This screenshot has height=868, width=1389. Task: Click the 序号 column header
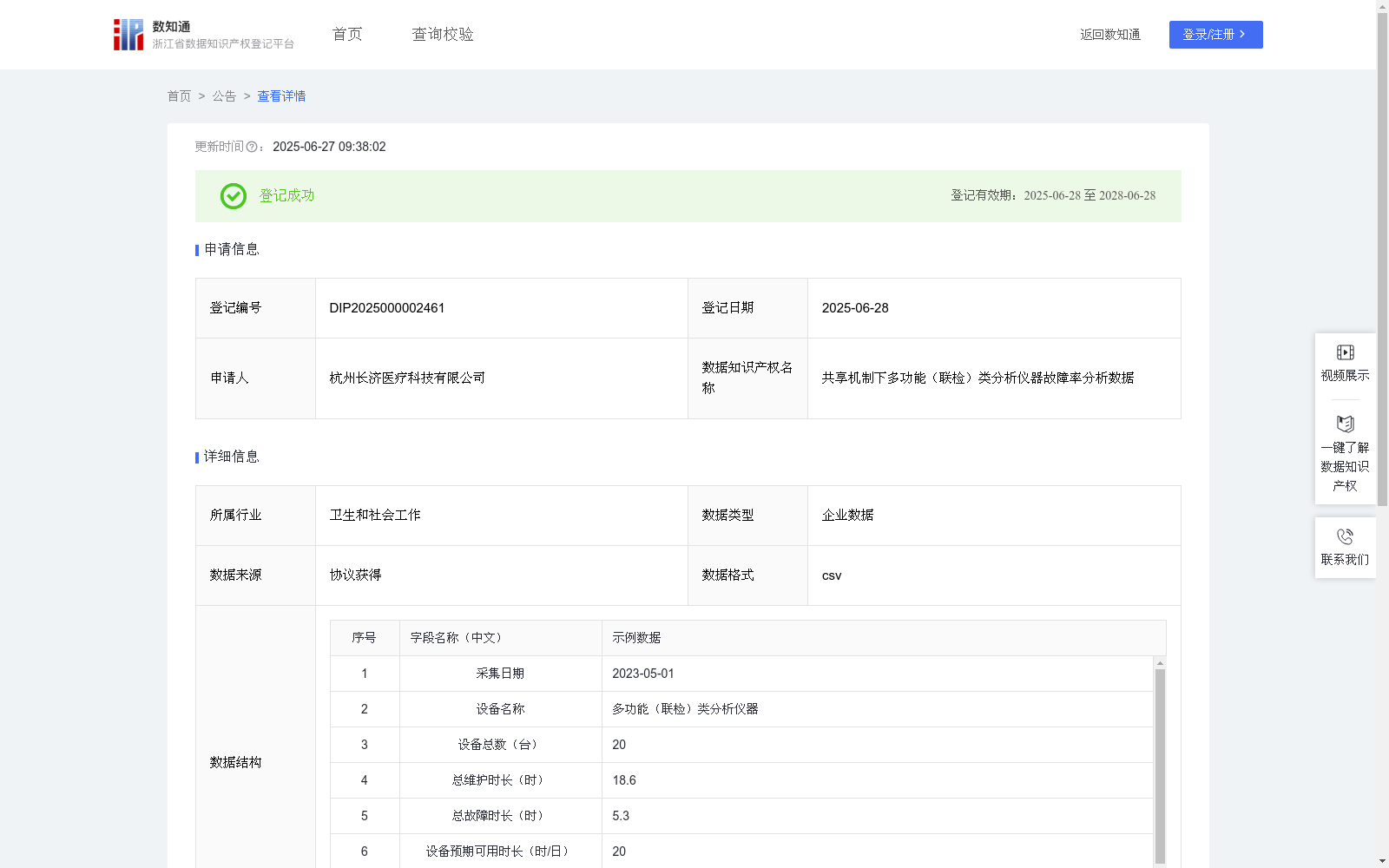pos(364,638)
